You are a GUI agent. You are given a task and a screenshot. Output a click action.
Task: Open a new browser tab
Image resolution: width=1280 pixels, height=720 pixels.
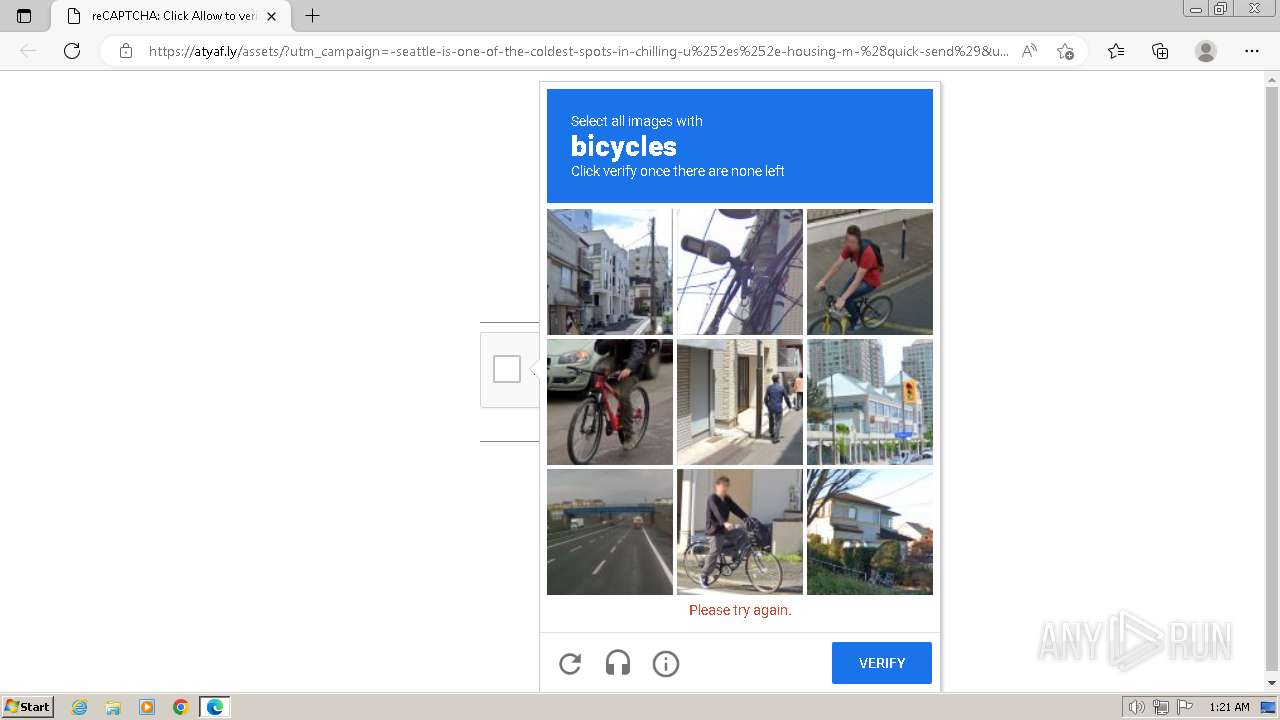(312, 16)
